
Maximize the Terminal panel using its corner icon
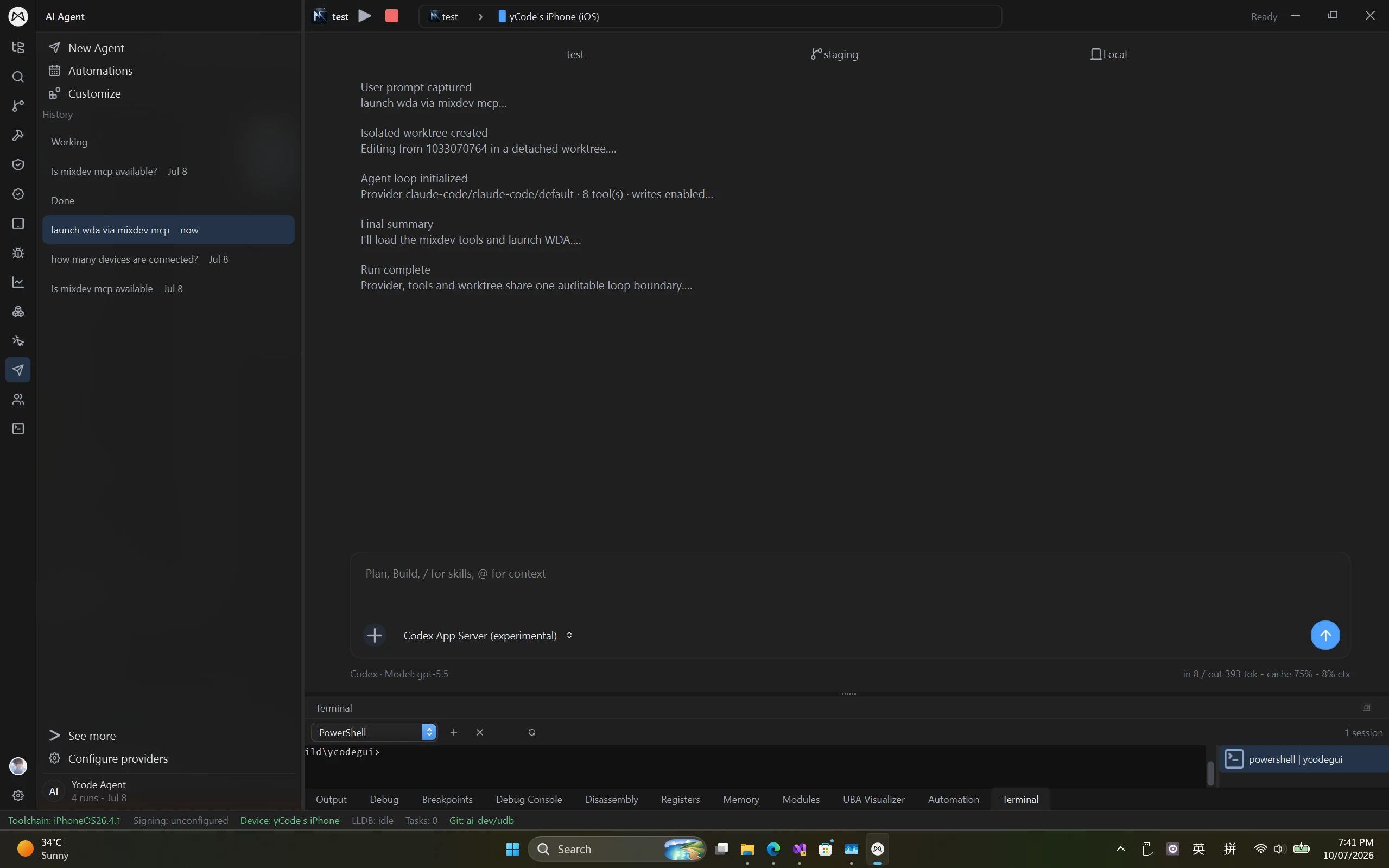click(x=1367, y=707)
